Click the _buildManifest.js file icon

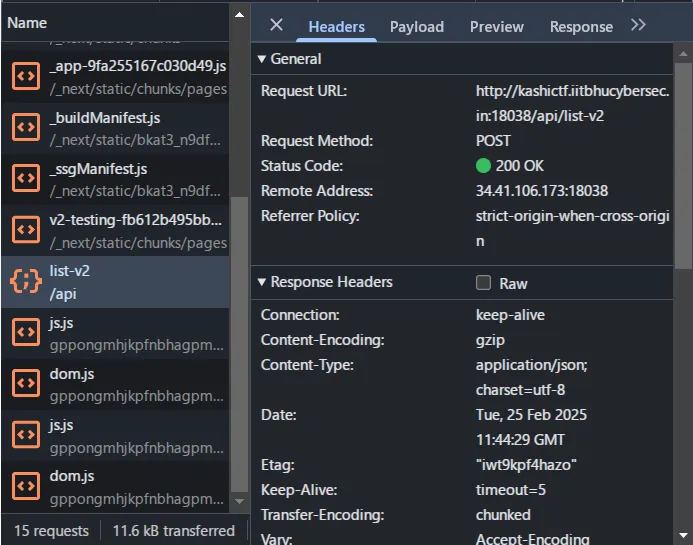(25, 126)
